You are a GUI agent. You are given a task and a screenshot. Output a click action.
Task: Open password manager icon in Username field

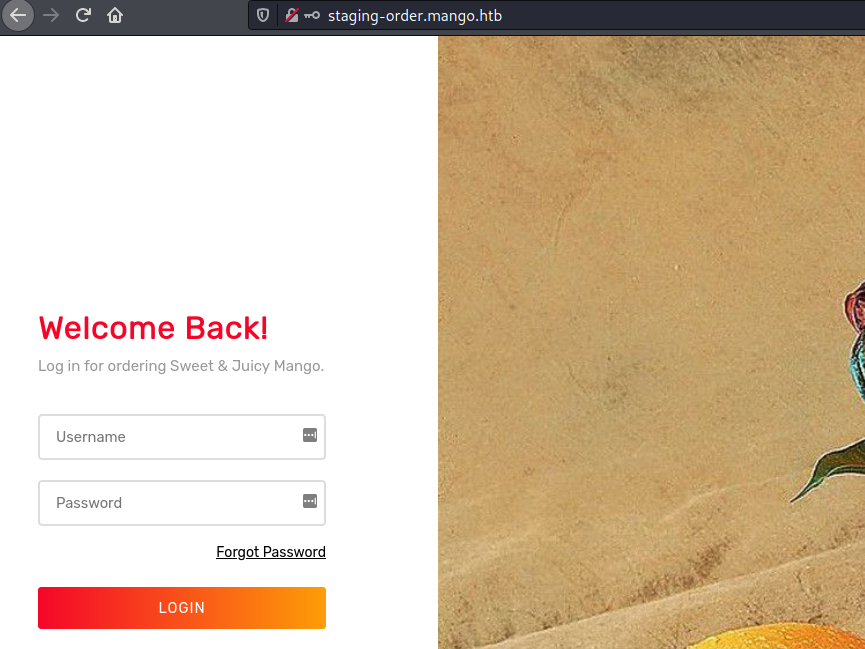[310, 435]
